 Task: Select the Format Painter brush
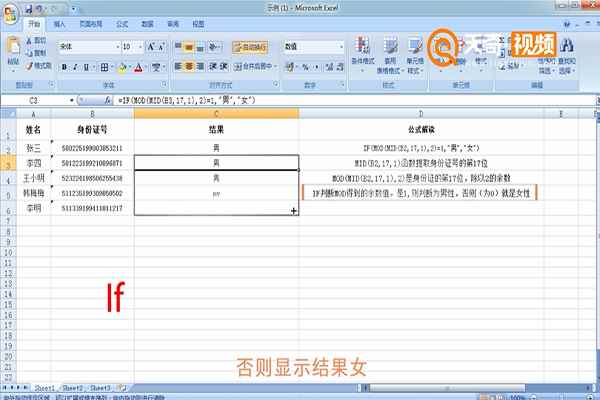click(x=29, y=66)
